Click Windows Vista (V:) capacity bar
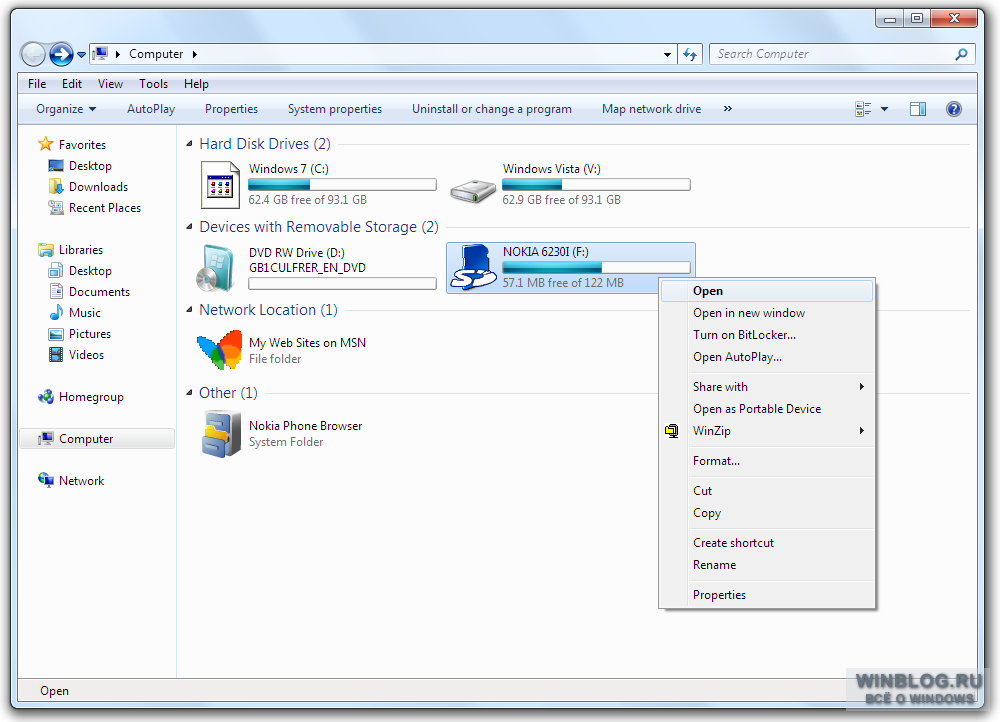Image resolution: width=1000 pixels, height=722 pixels. click(596, 185)
